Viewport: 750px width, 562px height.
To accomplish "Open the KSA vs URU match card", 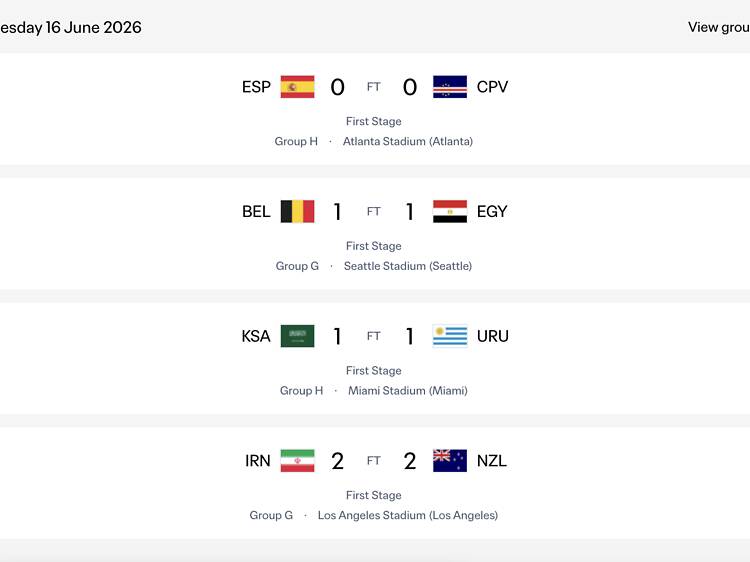I will click(375, 358).
